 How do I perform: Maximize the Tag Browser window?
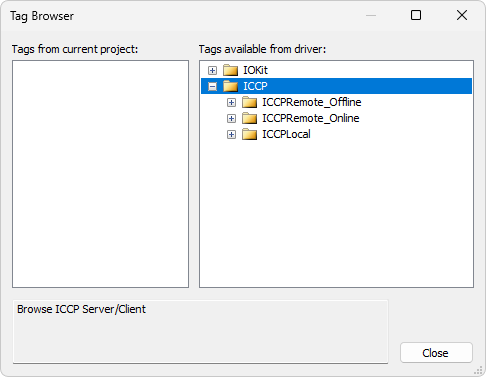416,15
